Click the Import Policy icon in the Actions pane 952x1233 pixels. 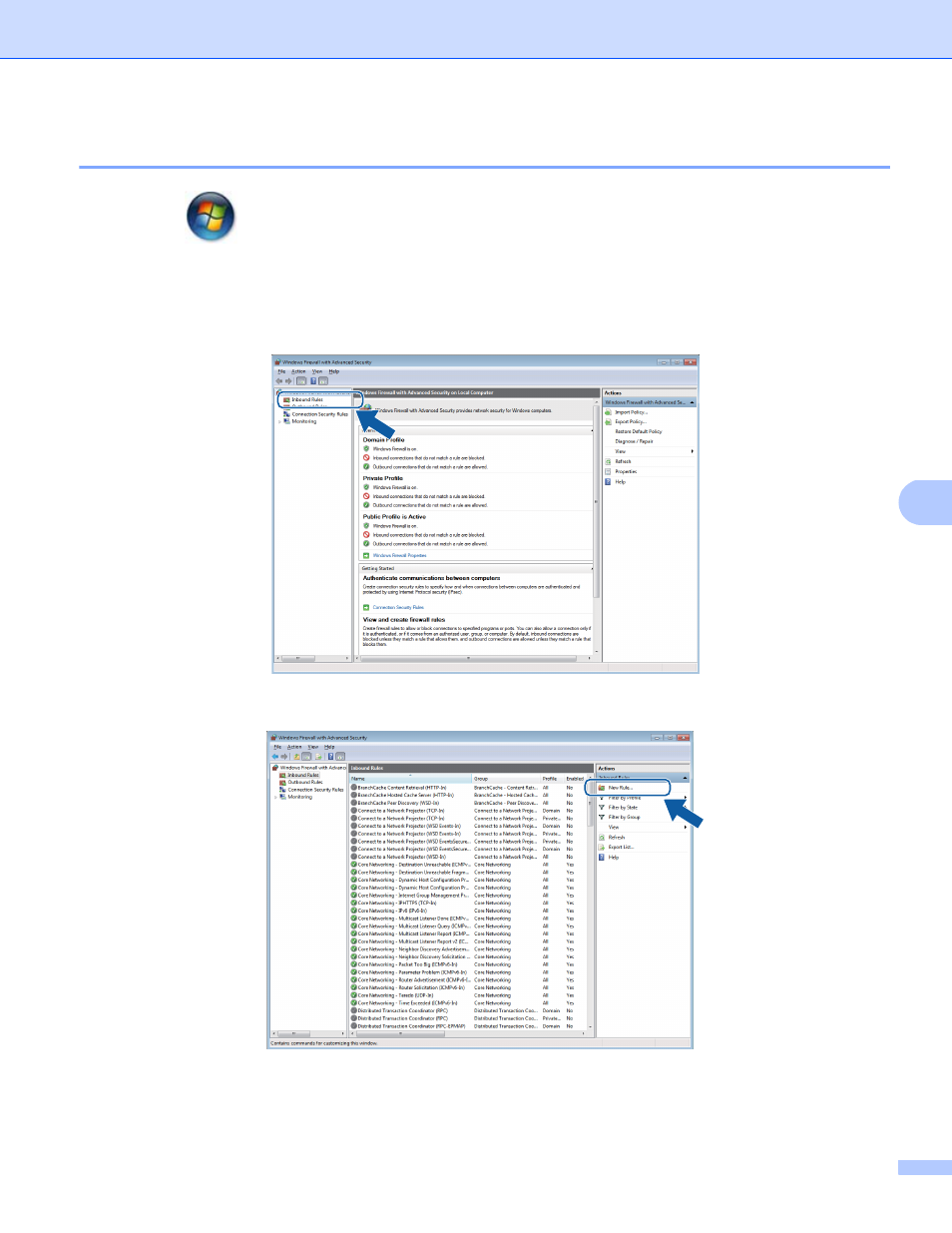pos(609,412)
